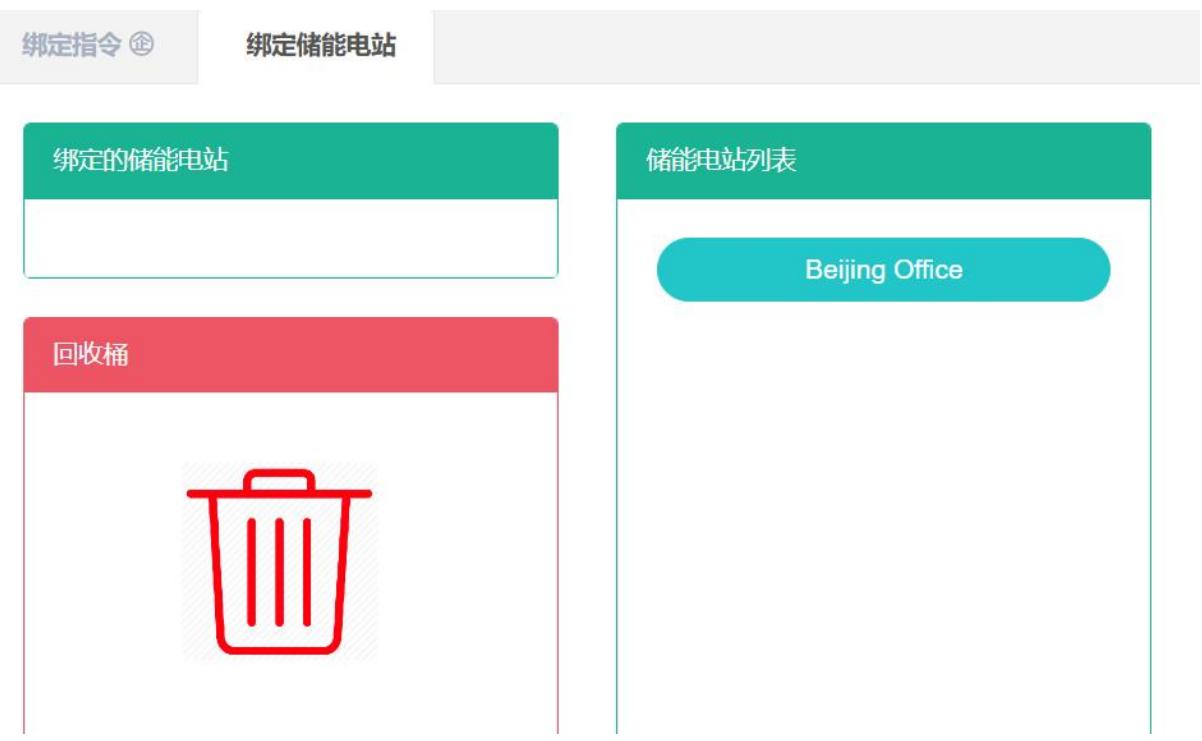Click the 回收桶 title text
The image size is (1202, 741).
click(x=91, y=355)
